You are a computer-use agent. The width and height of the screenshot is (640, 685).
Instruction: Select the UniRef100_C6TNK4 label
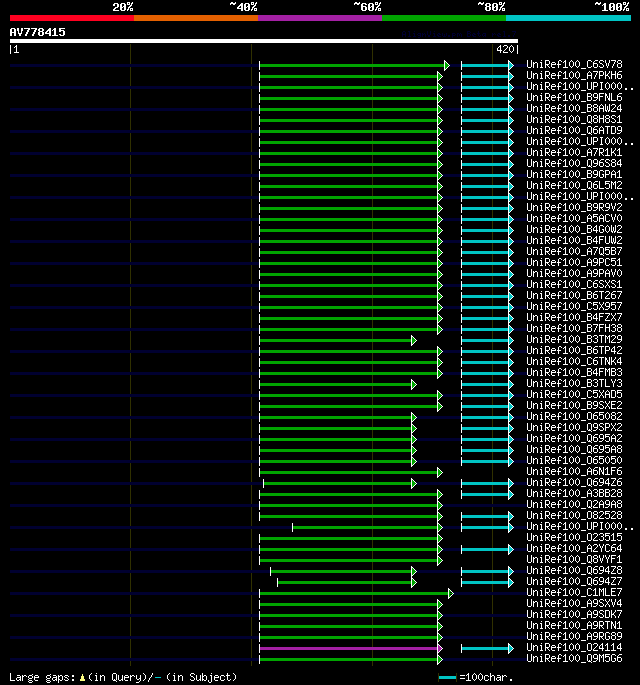point(574,361)
